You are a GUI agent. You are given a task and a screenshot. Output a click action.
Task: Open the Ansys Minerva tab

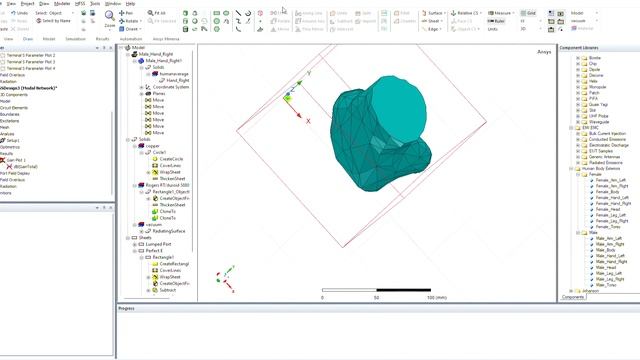click(166, 39)
